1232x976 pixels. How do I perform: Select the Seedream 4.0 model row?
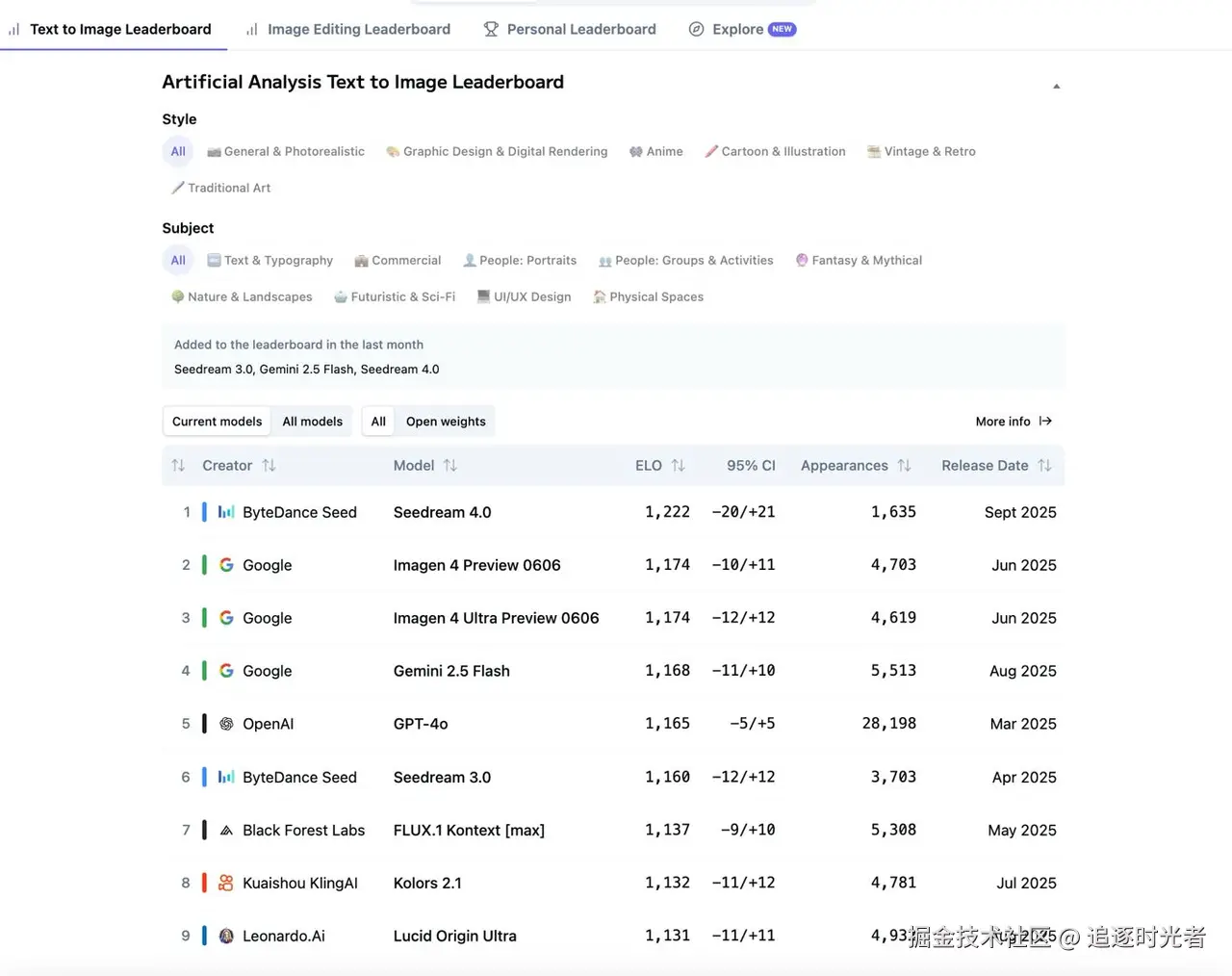coord(442,512)
